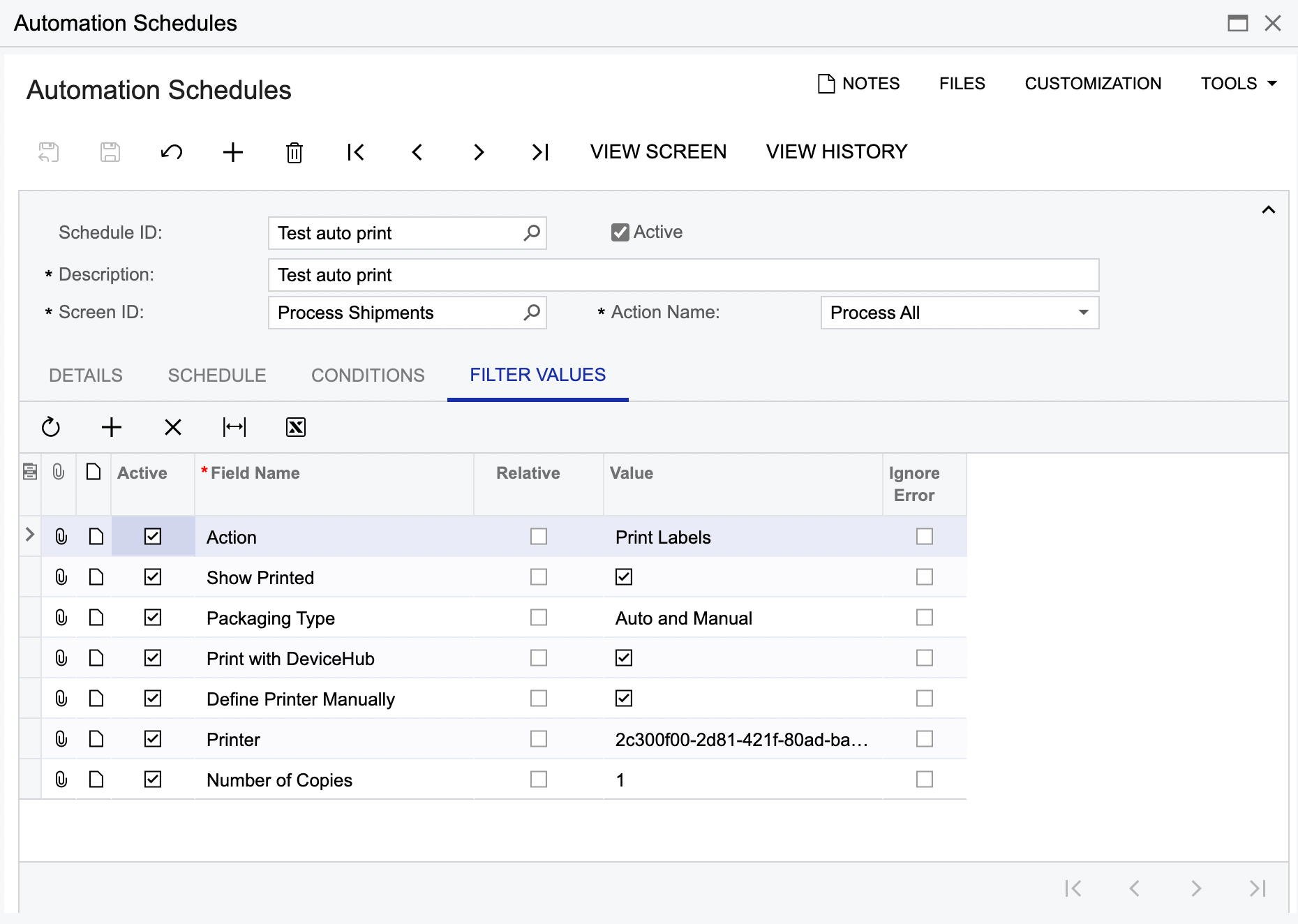Go to first page of grid pager
The height and width of the screenshot is (924, 1298).
(x=1073, y=888)
